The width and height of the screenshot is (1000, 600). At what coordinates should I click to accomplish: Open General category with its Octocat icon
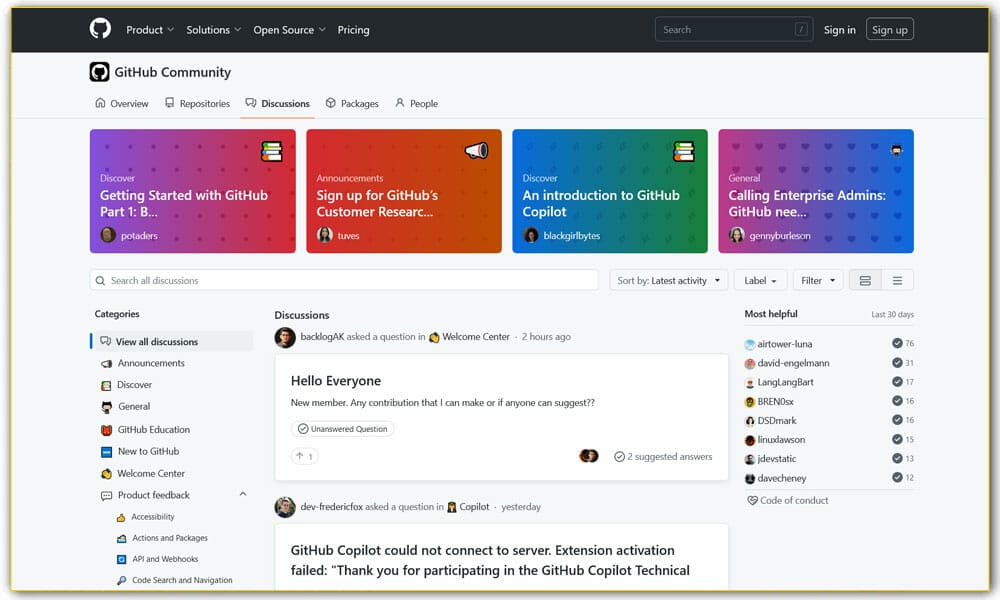105,407
